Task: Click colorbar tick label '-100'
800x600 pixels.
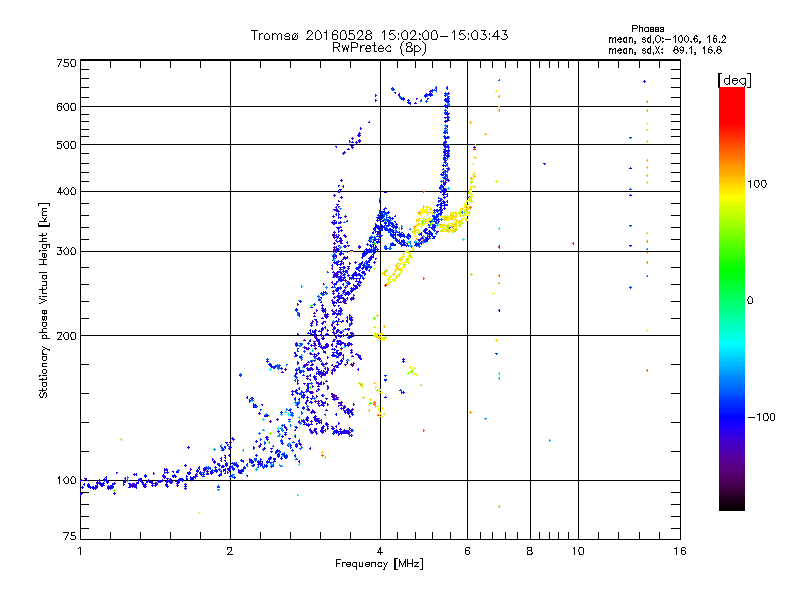Action: pos(761,417)
